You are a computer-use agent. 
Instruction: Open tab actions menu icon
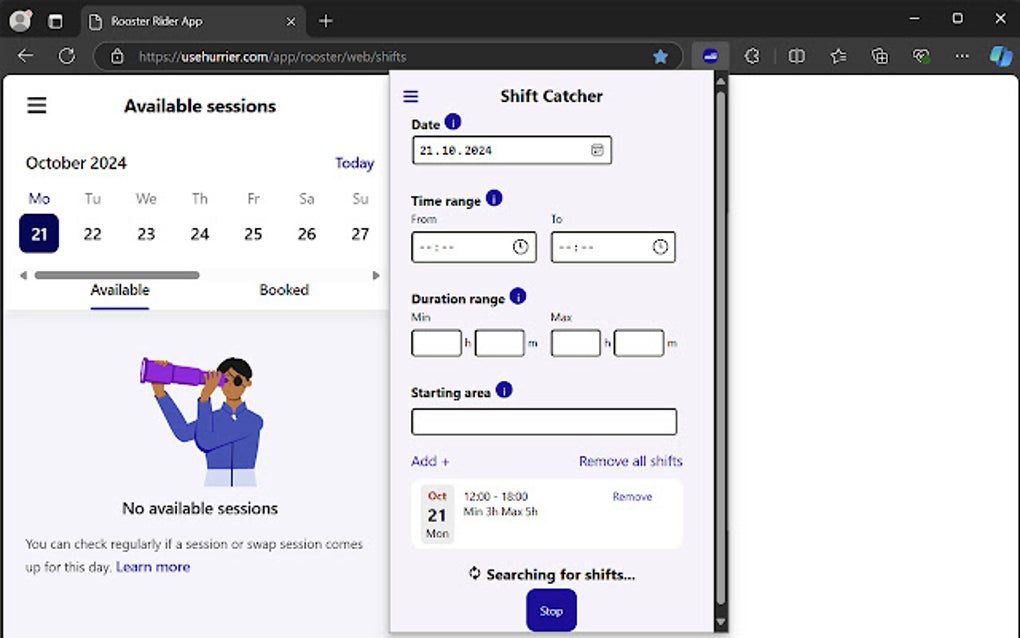tap(55, 21)
